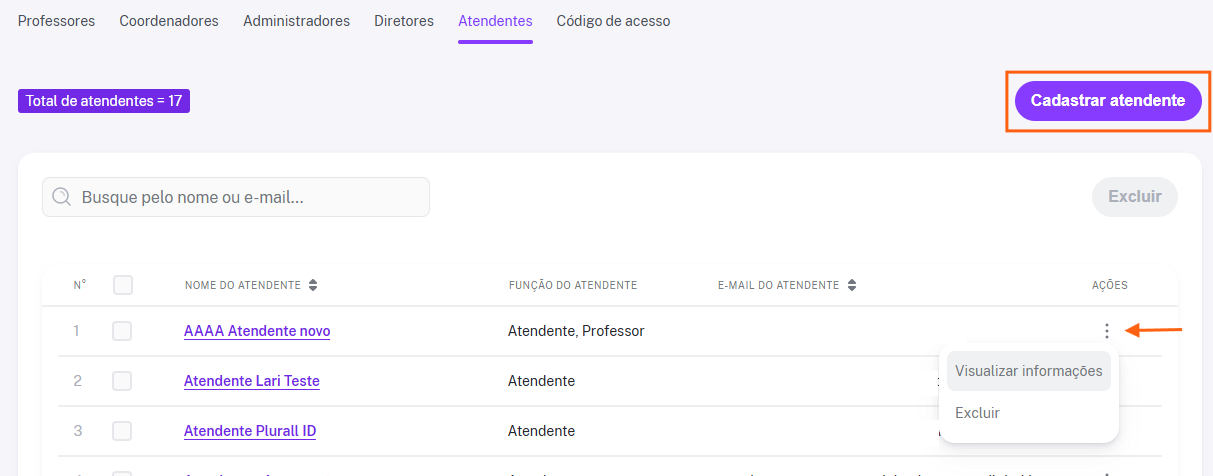Check the box for AAAA Atendente novo
The width and height of the screenshot is (1213, 476).
click(122, 331)
